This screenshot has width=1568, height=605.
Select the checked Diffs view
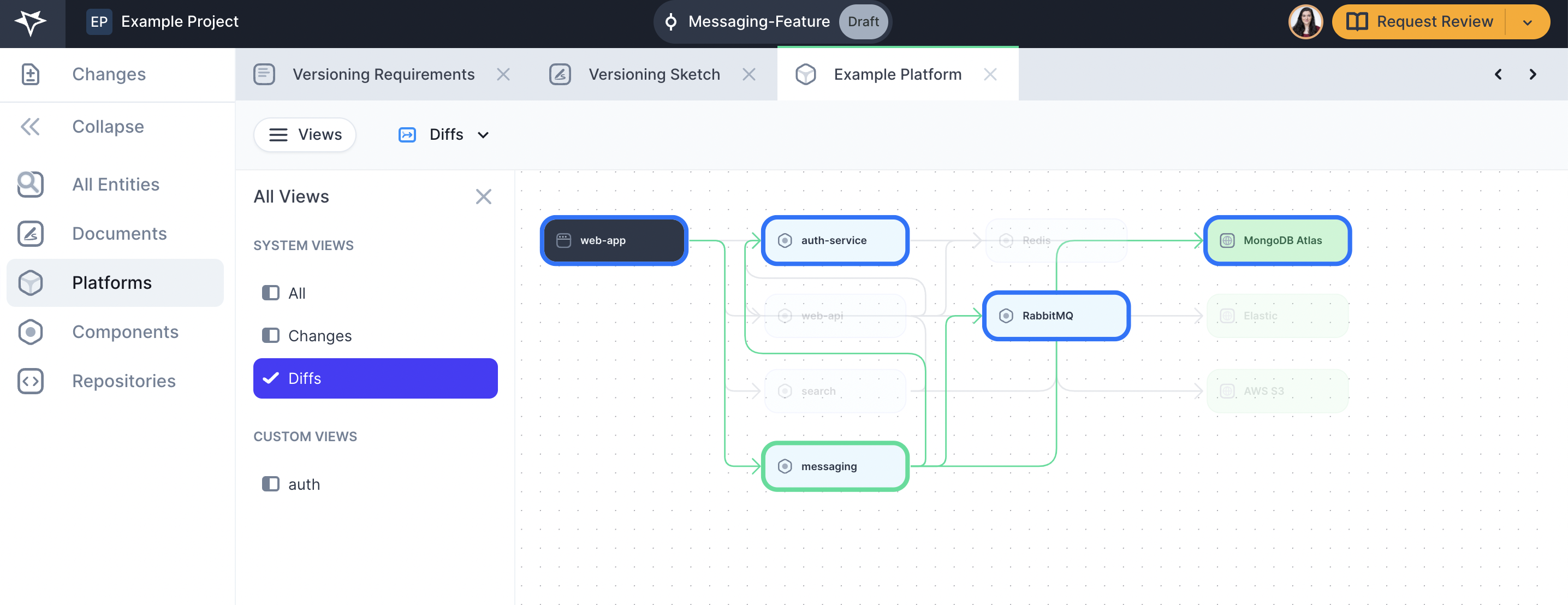pos(376,378)
